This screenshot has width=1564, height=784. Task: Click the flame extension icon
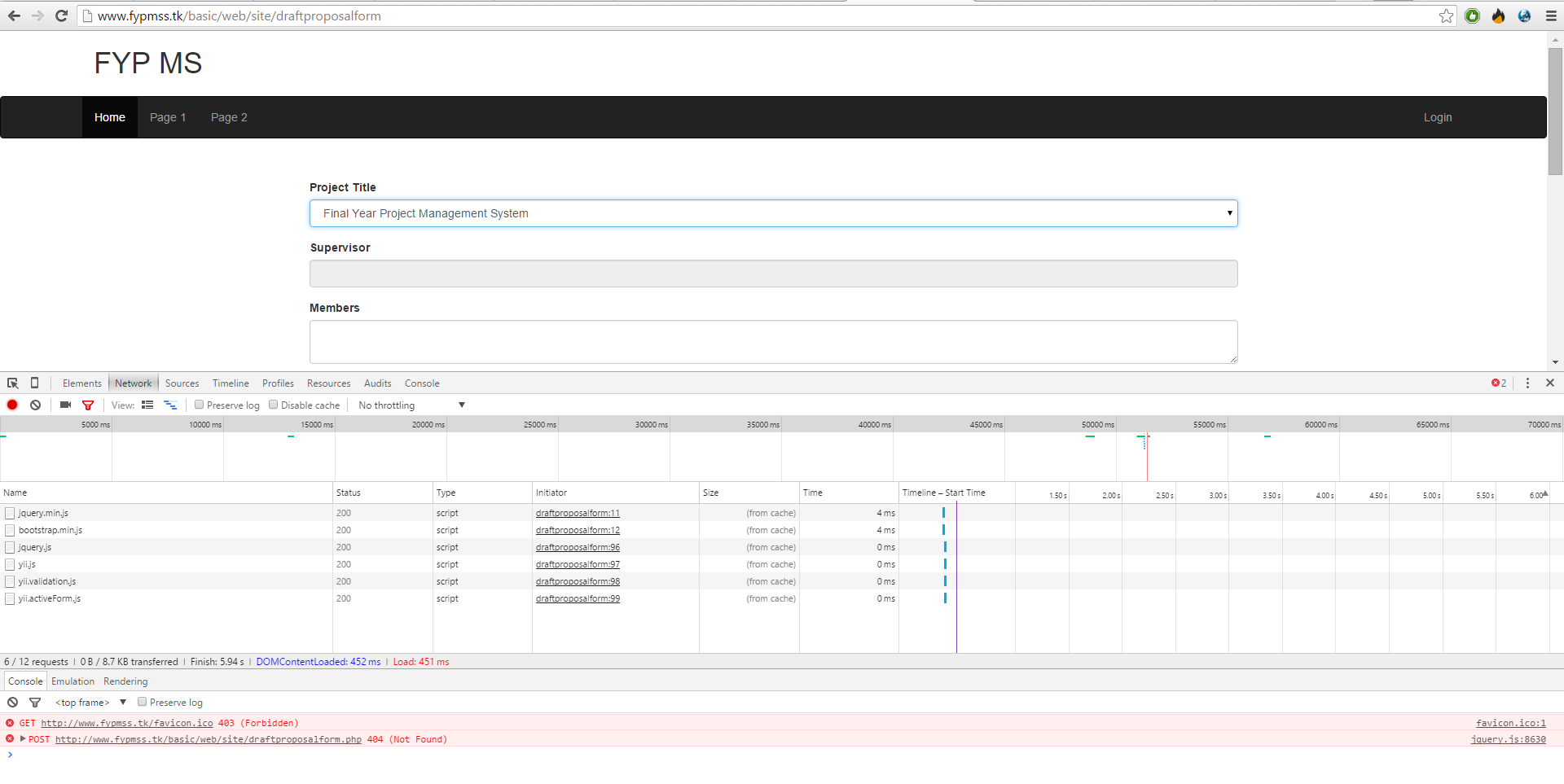(x=1498, y=15)
